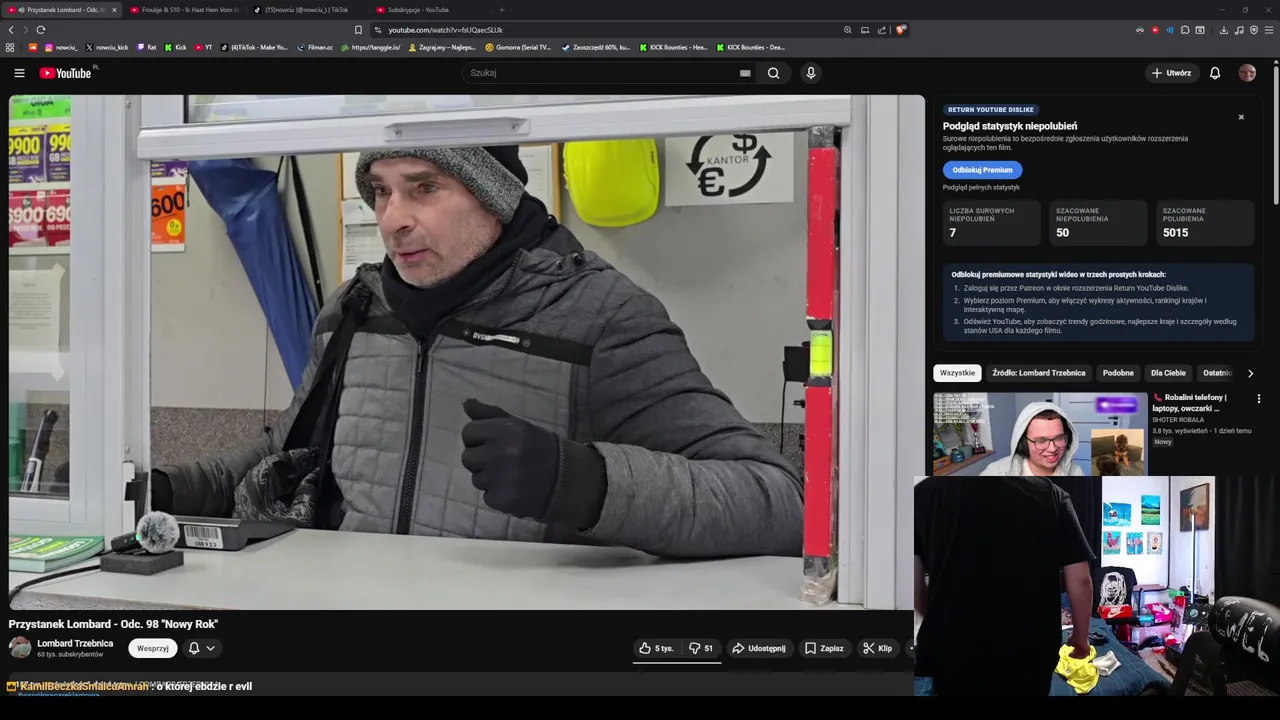1280x720 pixels.
Task: Open the Brave Shields lion icon
Action: [x=900, y=30]
